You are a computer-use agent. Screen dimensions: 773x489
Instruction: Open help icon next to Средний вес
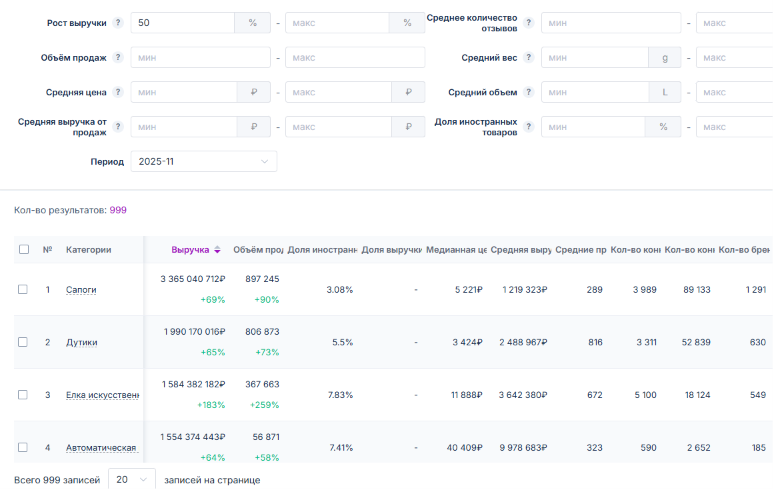pyautogui.click(x=528, y=57)
